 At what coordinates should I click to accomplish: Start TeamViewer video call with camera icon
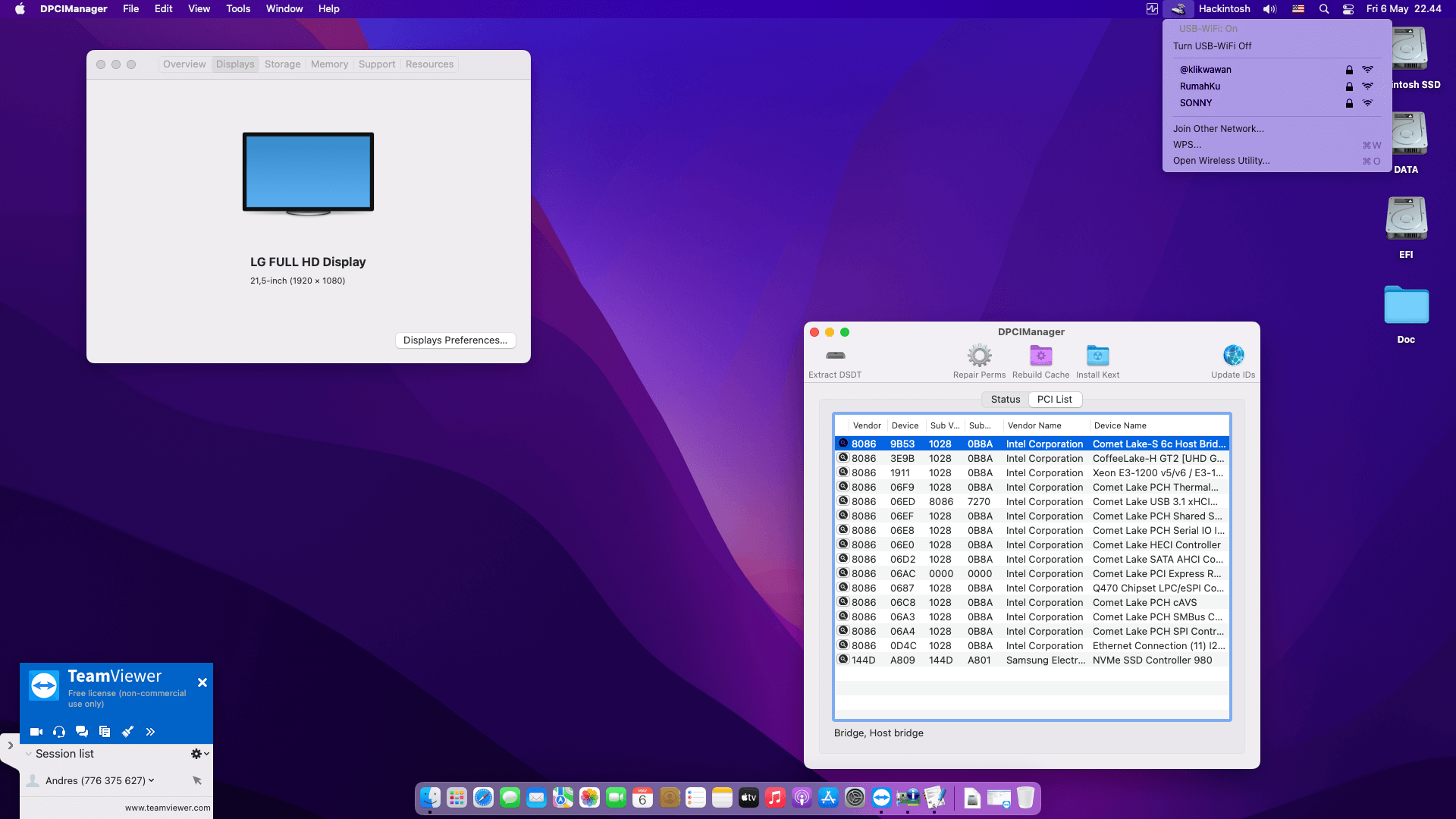[36, 732]
